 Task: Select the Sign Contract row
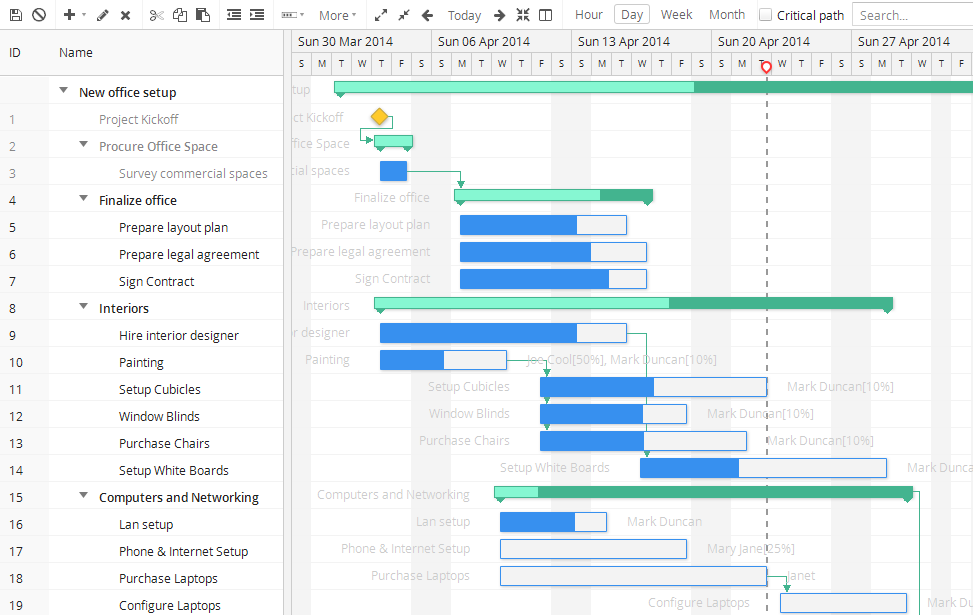tap(141, 281)
